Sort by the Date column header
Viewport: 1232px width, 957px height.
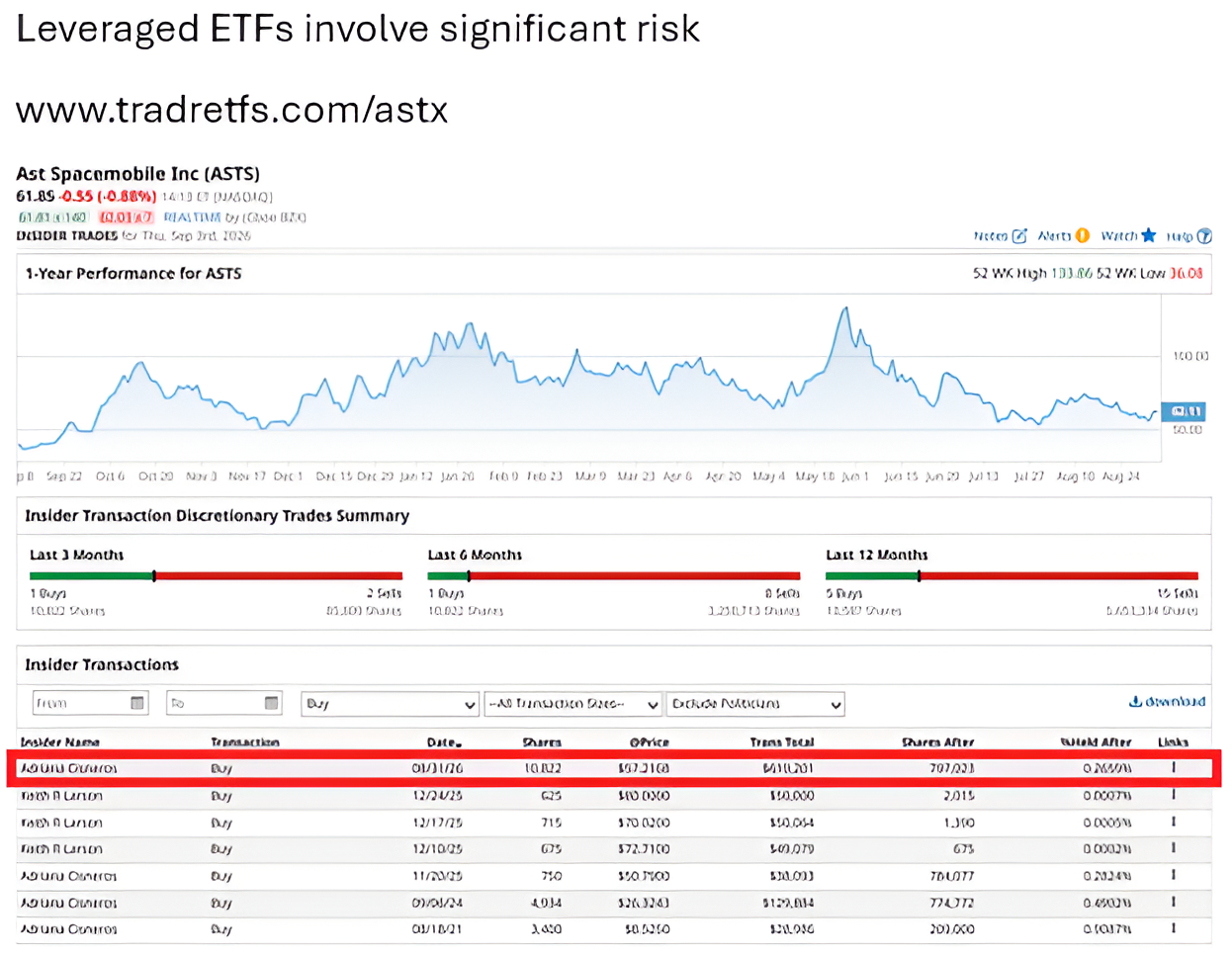(444, 741)
